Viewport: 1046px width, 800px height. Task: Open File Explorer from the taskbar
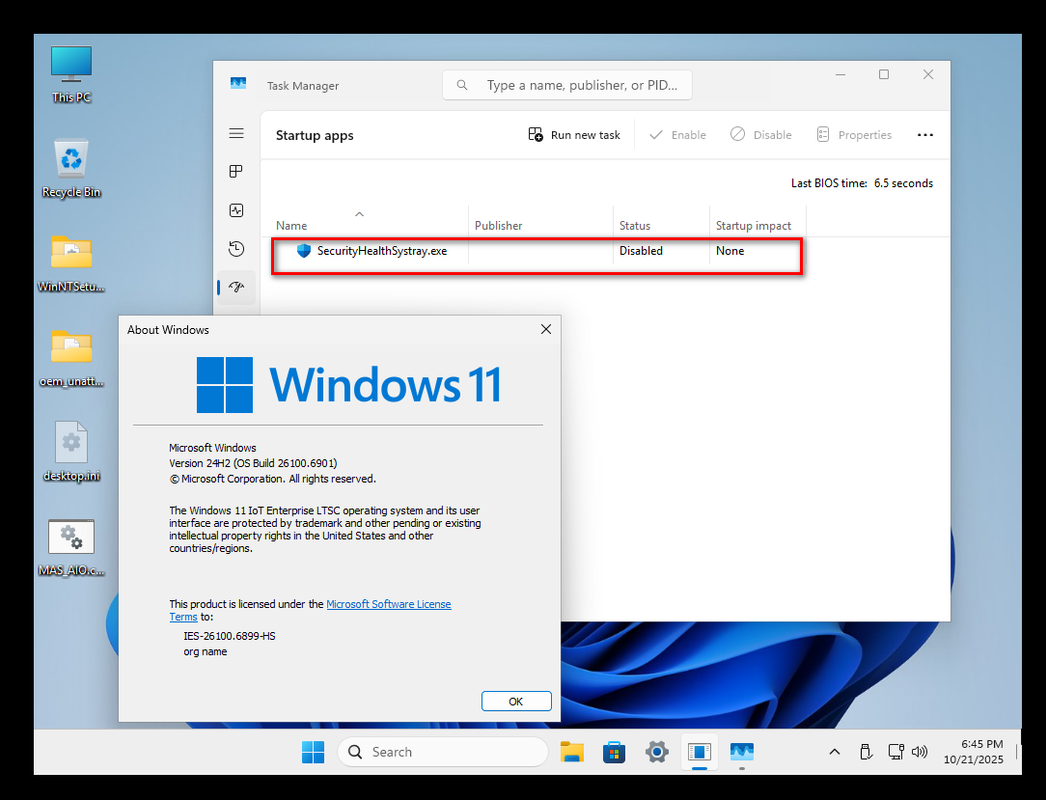pyautogui.click(x=572, y=752)
